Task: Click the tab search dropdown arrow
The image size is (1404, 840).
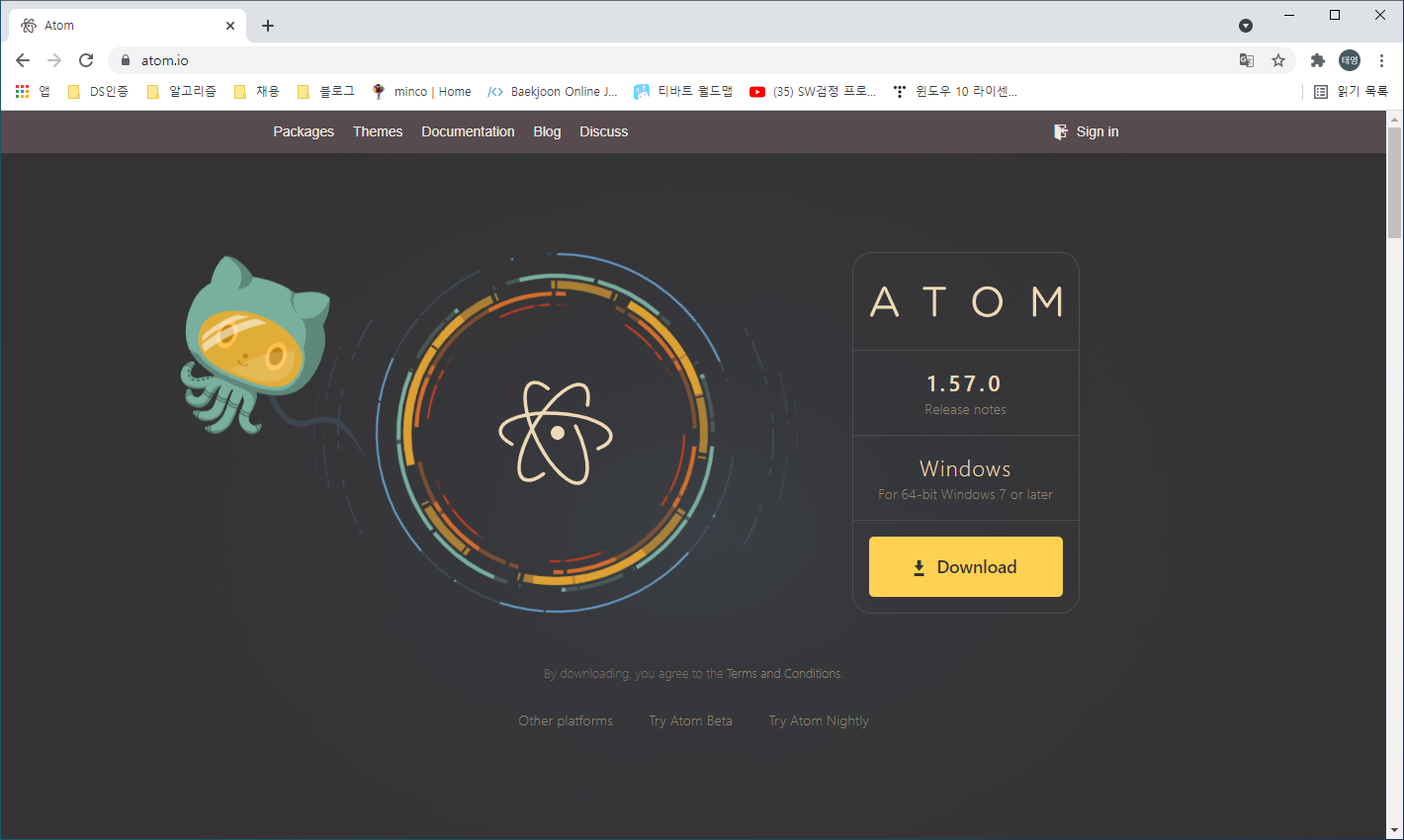Action: [x=1246, y=26]
